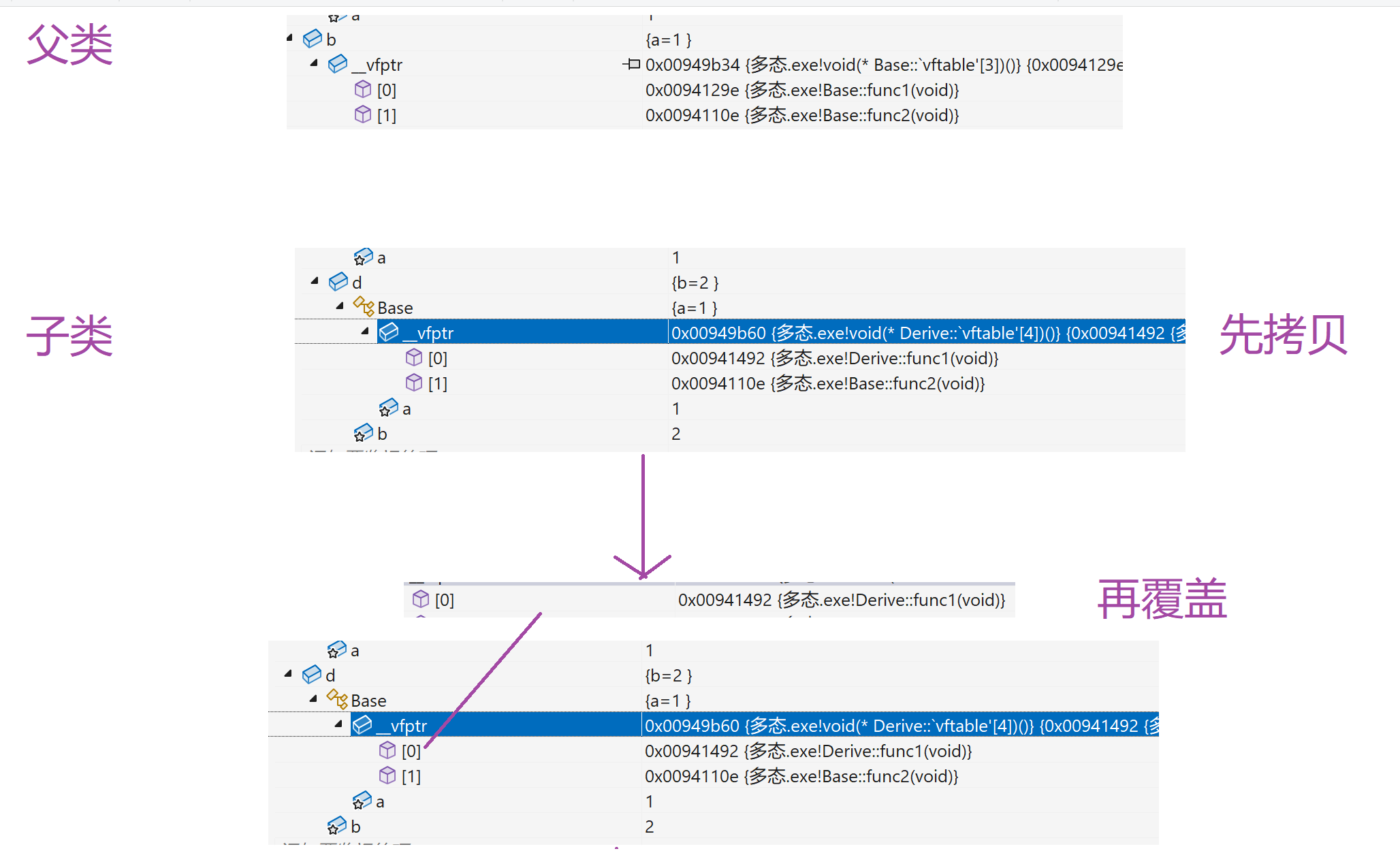Click the [0] cube icon in the small strip beside 再覆盖

pyautogui.click(x=421, y=599)
